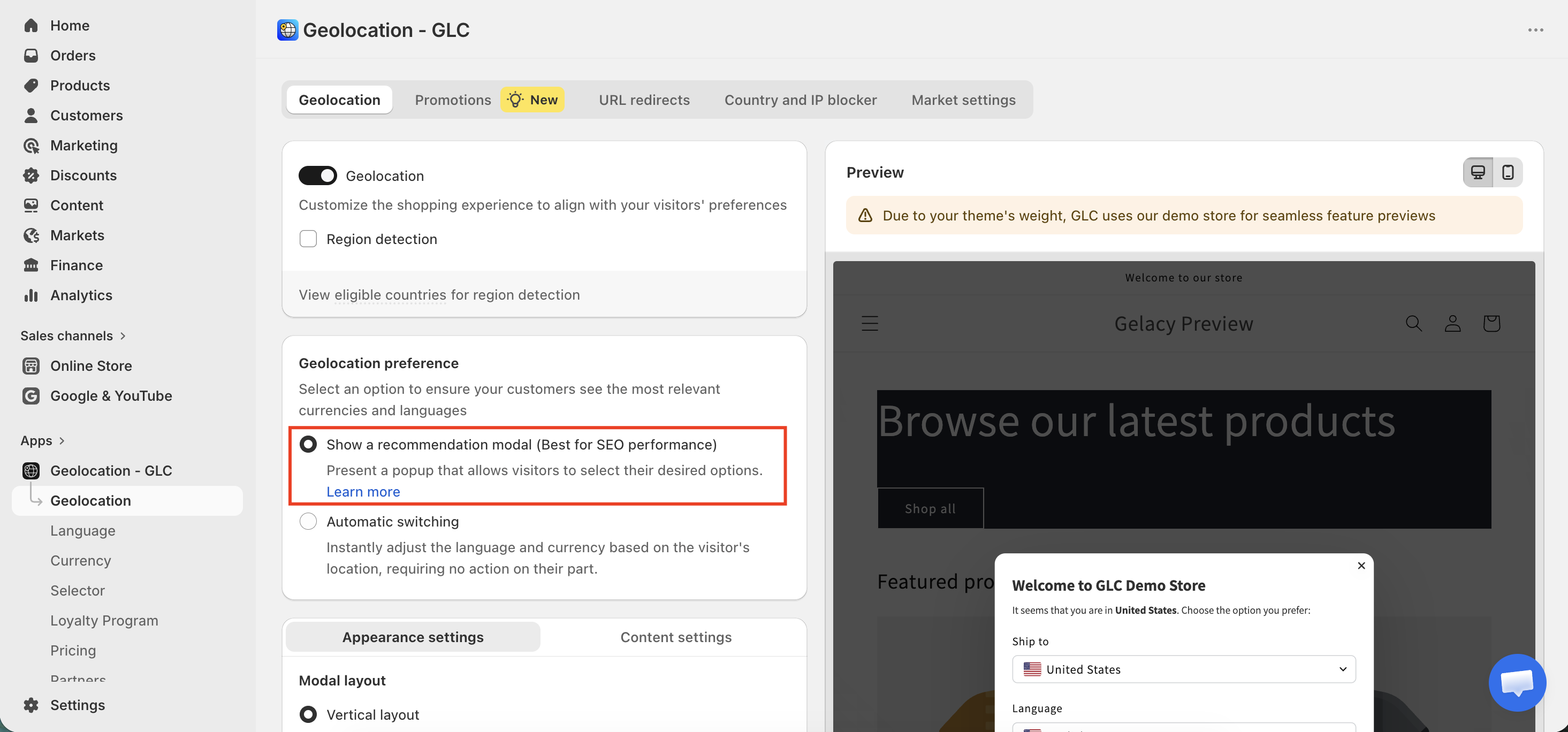This screenshot has width=1568, height=732.
Task: Open Geolocation submenu item in sidebar
Action: point(127,500)
